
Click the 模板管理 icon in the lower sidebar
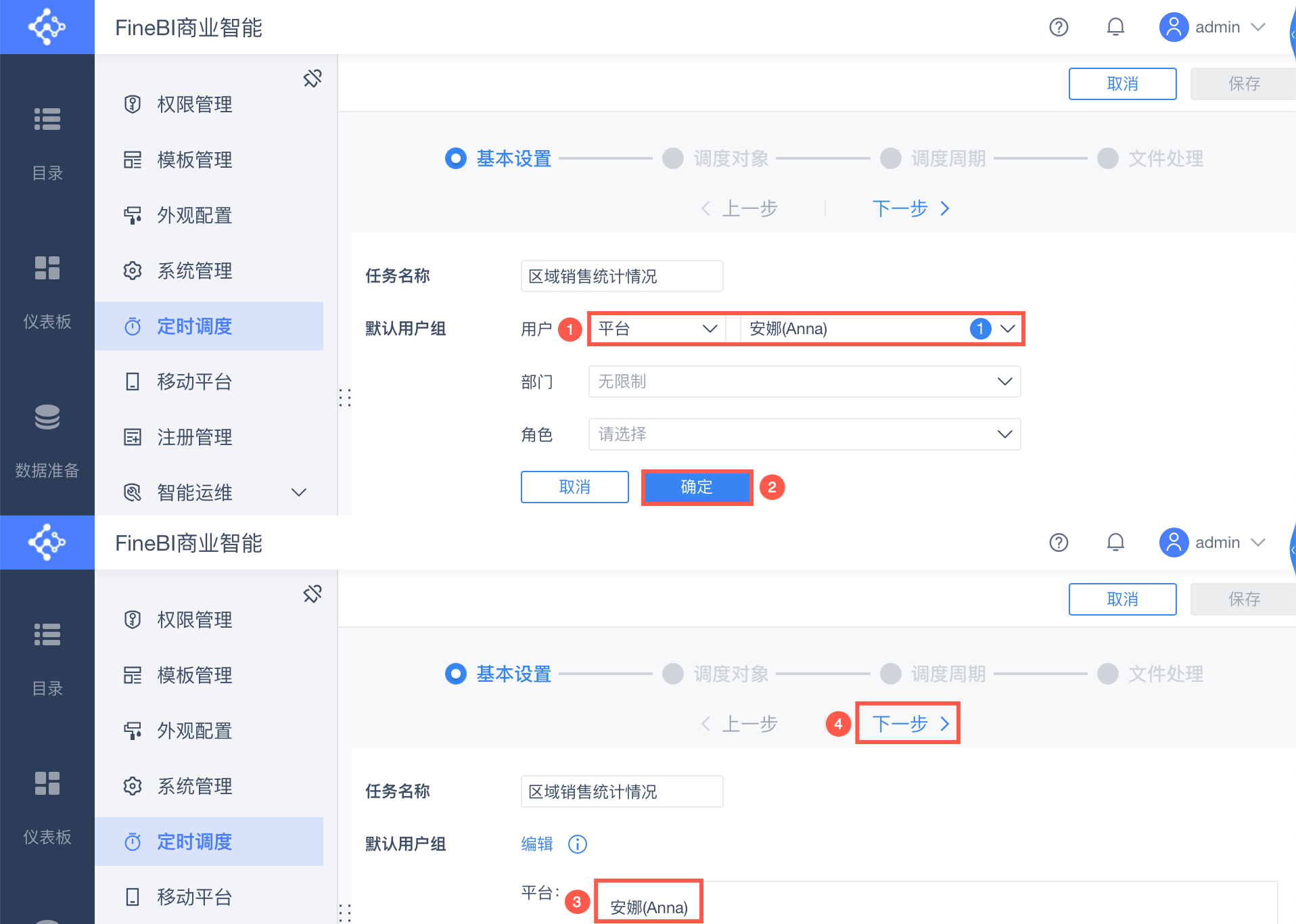point(133,675)
